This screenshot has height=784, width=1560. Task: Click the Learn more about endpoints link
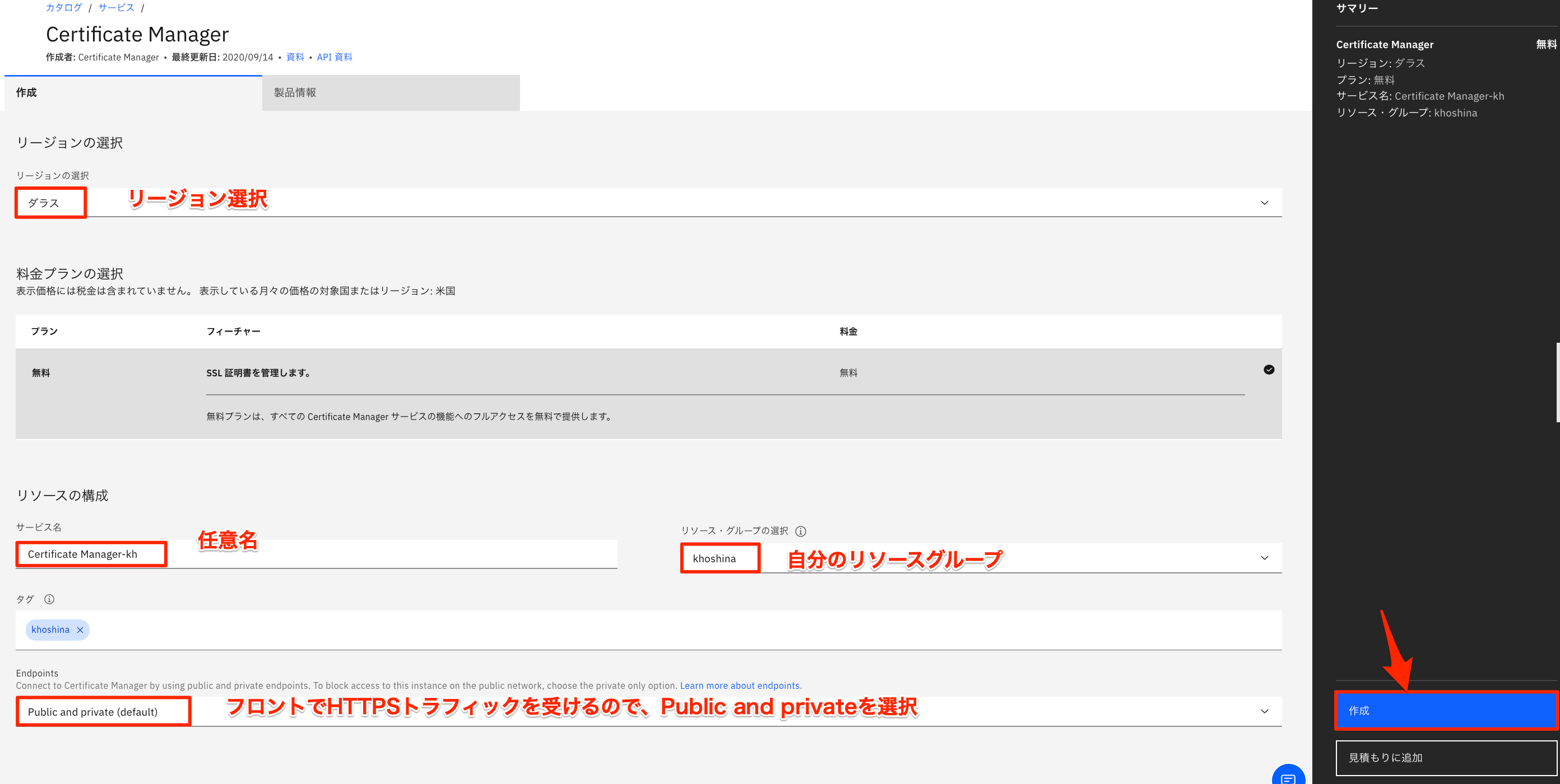[740, 685]
